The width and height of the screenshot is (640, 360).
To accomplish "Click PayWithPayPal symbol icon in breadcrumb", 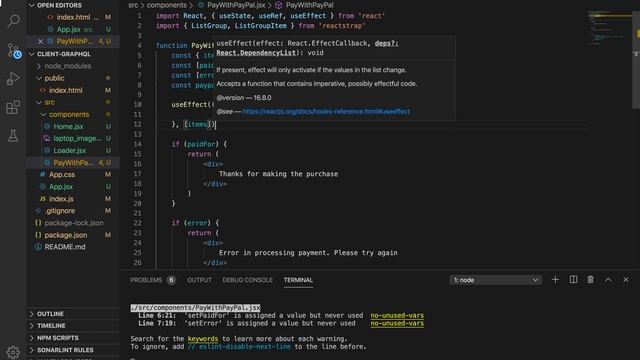I will pos(279,5).
